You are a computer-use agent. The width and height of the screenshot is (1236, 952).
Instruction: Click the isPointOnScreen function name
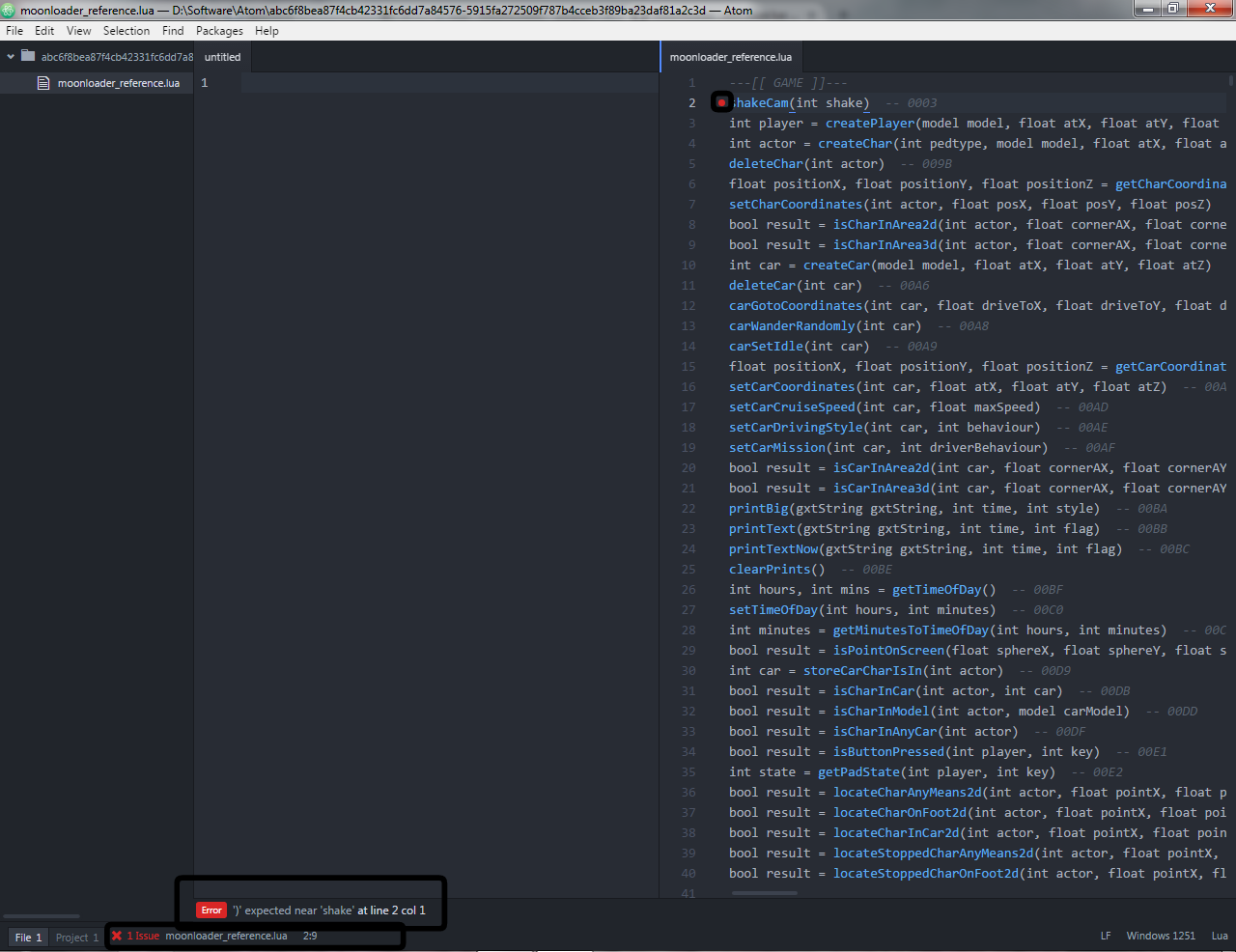(888, 651)
